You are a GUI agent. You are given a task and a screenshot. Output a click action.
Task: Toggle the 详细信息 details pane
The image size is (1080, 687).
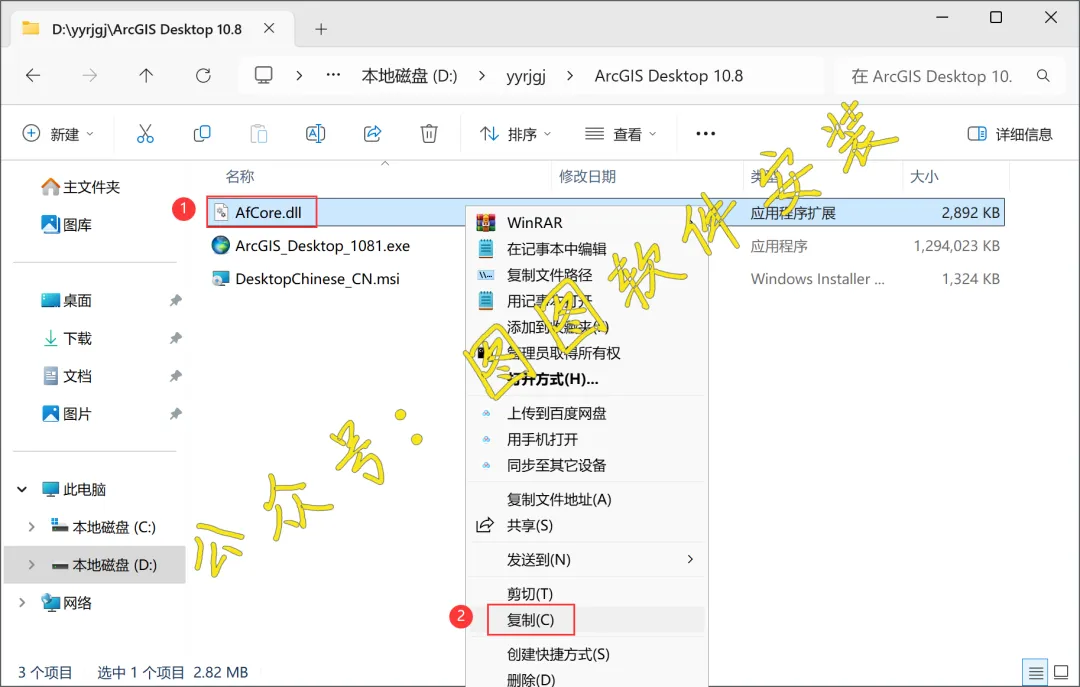point(1010,134)
